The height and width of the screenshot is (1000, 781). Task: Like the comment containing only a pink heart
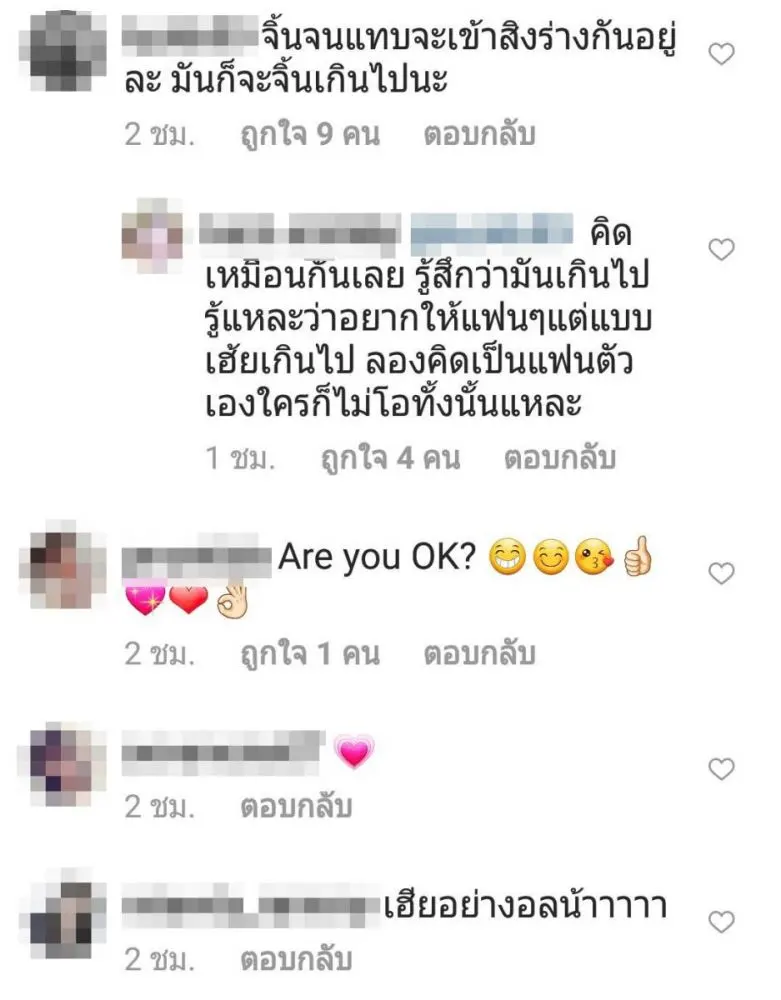coord(722,769)
